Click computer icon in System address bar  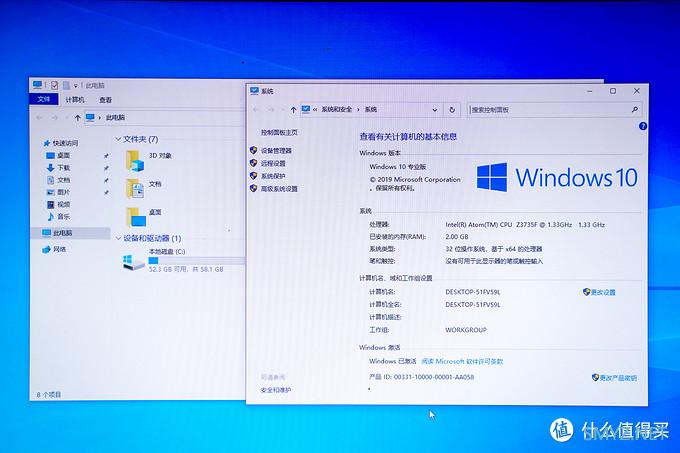click(306, 109)
